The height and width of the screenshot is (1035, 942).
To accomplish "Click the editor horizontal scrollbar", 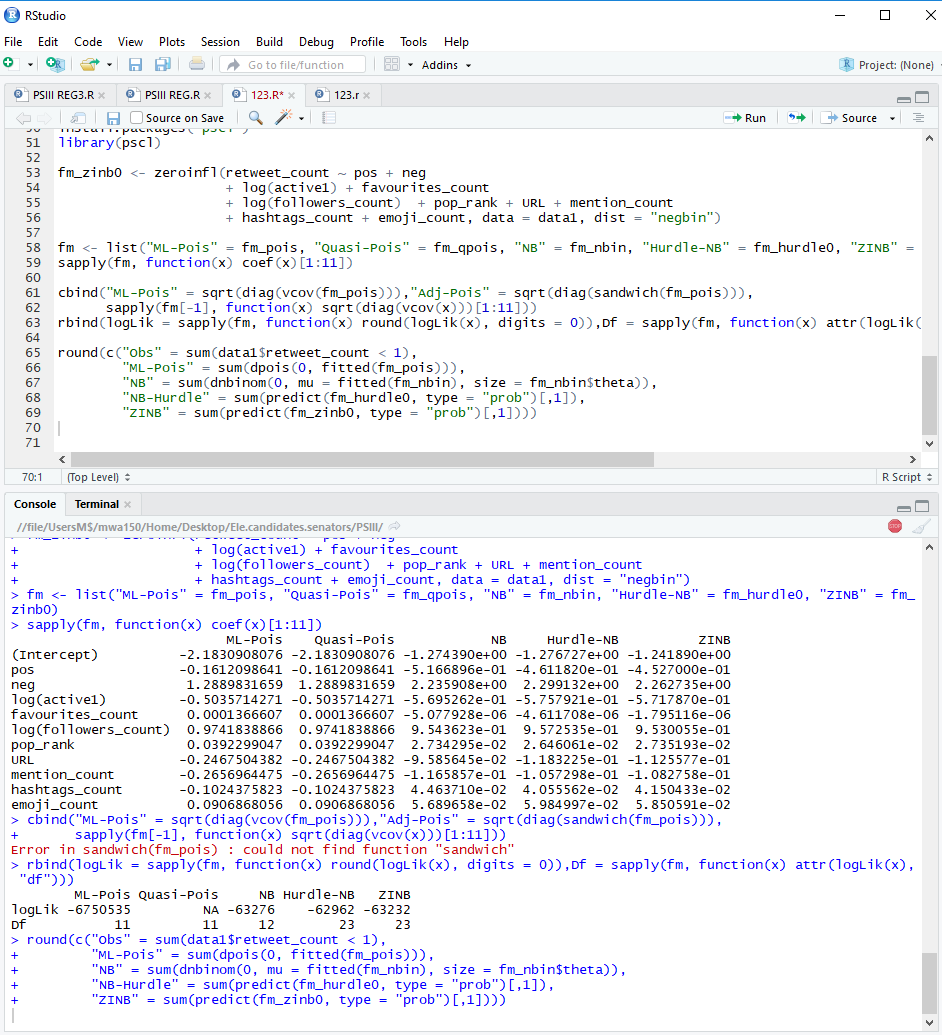I will [362, 459].
